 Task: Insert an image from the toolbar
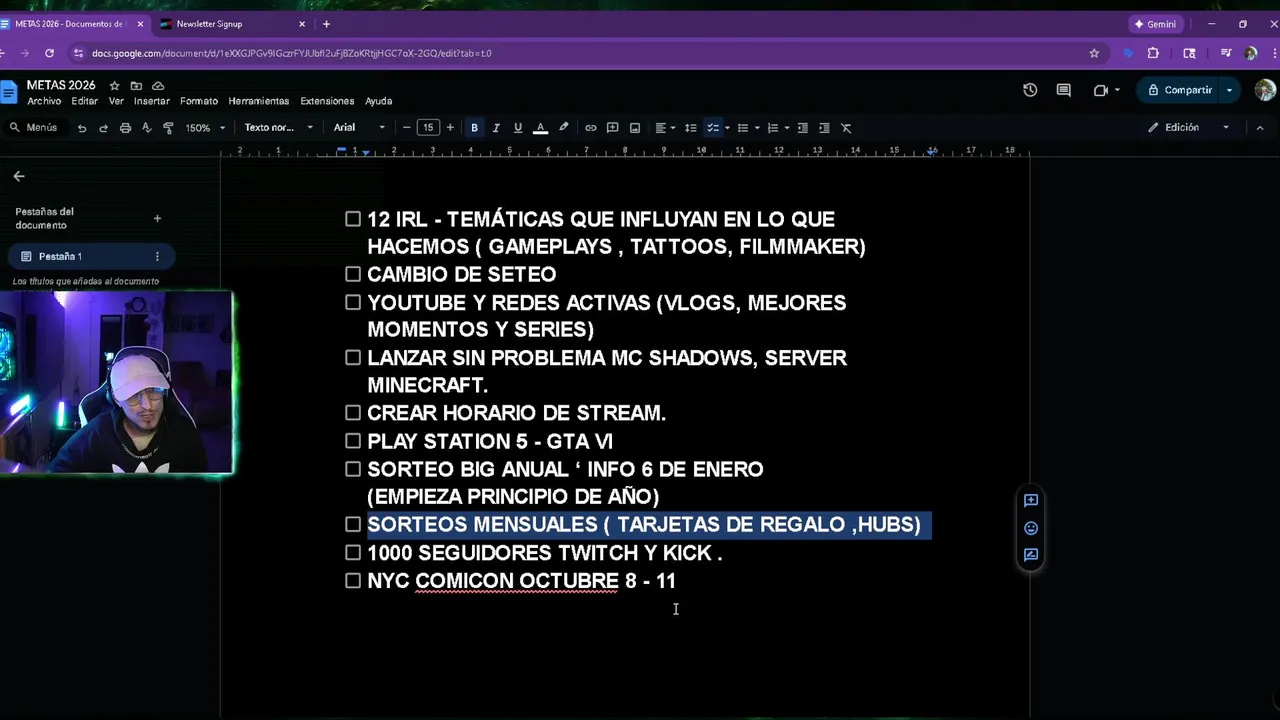(x=634, y=128)
